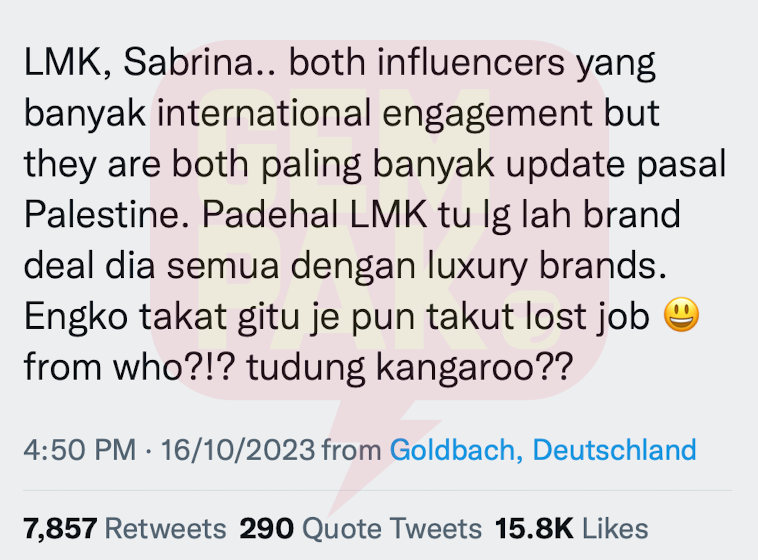Open the 290 Quote Tweets list
The image size is (758, 560).
(x=361, y=528)
